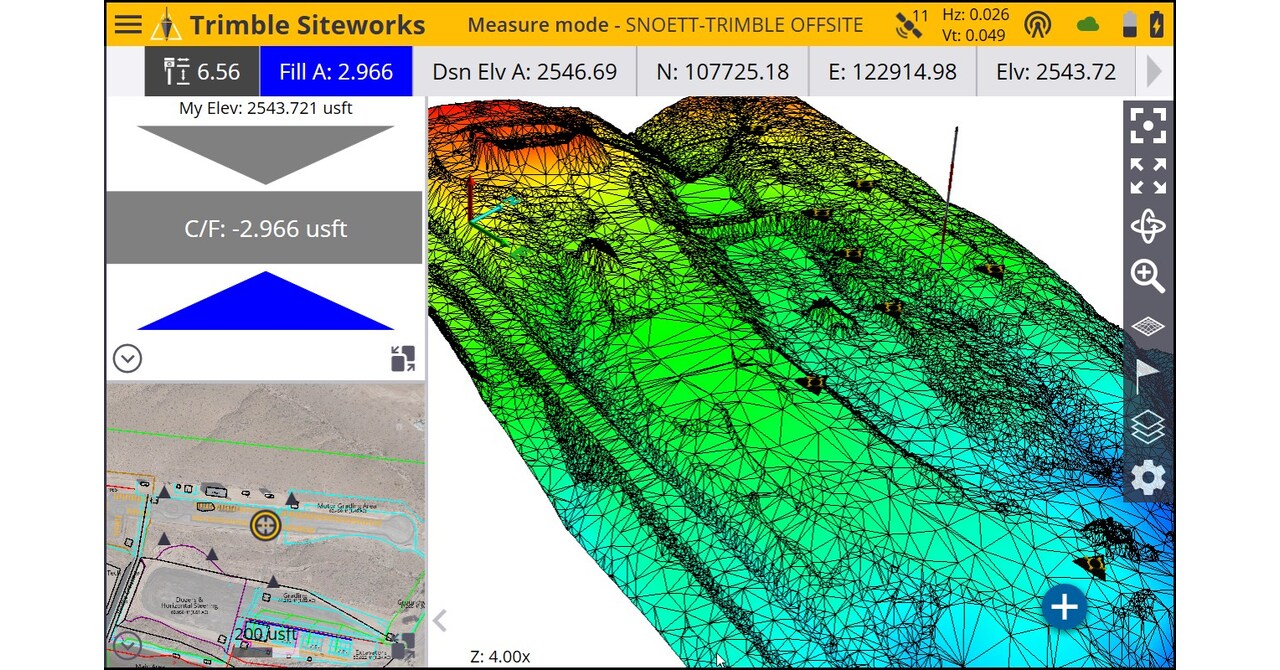Collapse the cut/fill arrow panel
Viewport: 1280px width, 670px height.
pyautogui.click(x=127, y=358)
